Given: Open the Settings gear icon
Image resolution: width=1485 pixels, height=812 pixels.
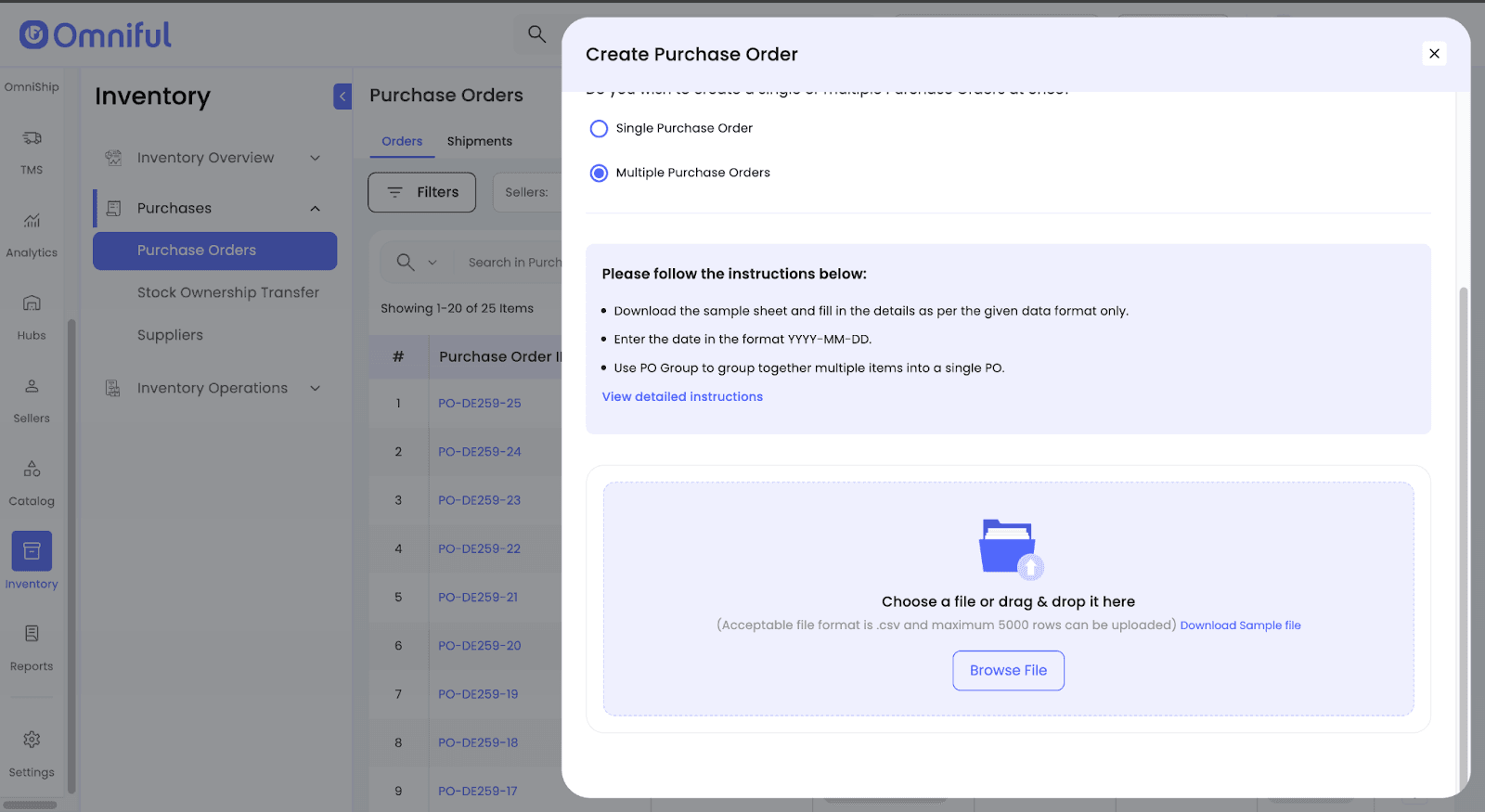Looking at the screenshot, I should 32,741.
